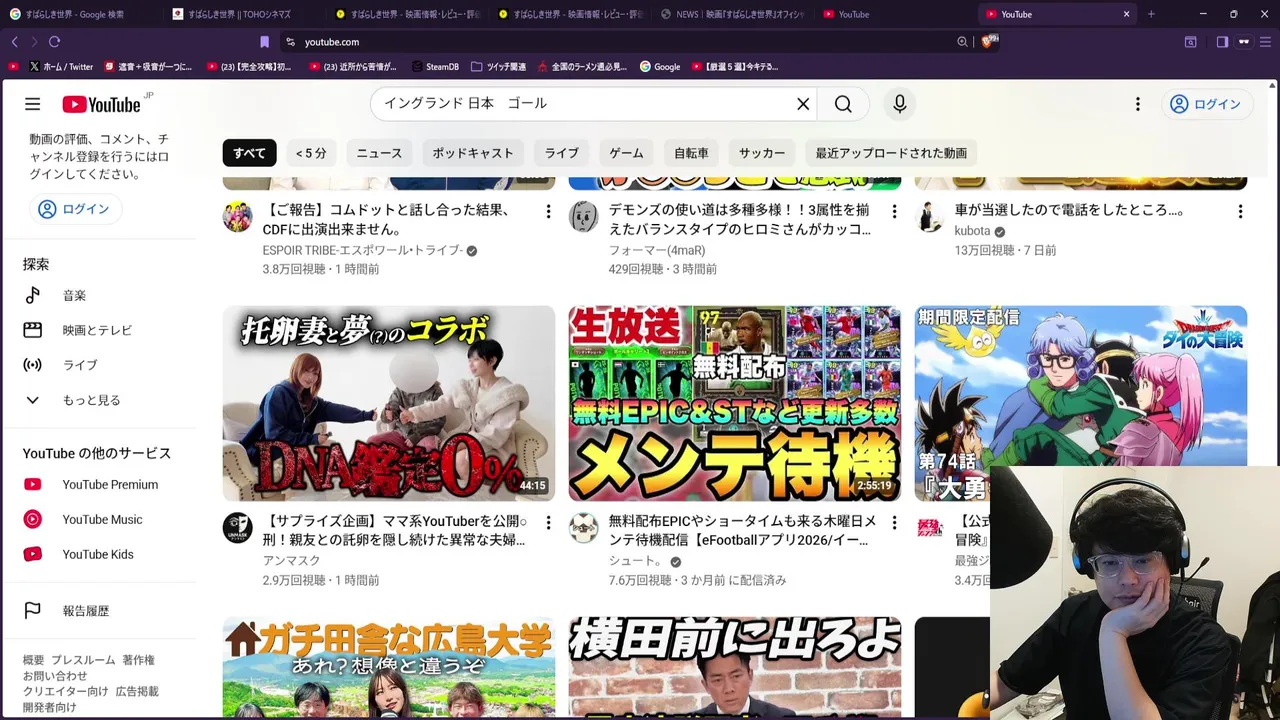Reload the page with the browser refresh icon
Image resolution: width=1280 pixels, height=720 pixels.
pos(54,42)
